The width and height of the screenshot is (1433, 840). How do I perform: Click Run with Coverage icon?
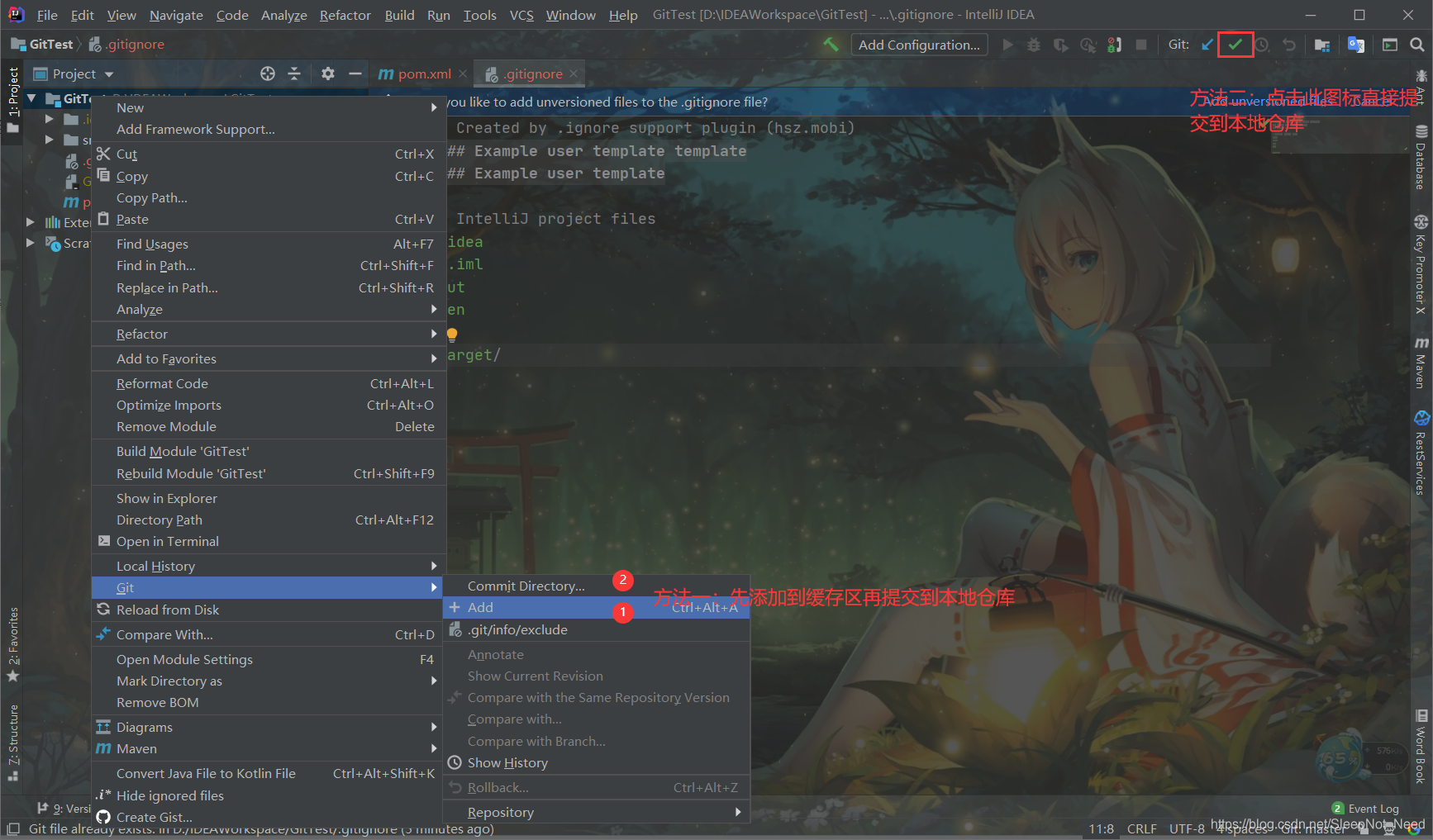1061,45
